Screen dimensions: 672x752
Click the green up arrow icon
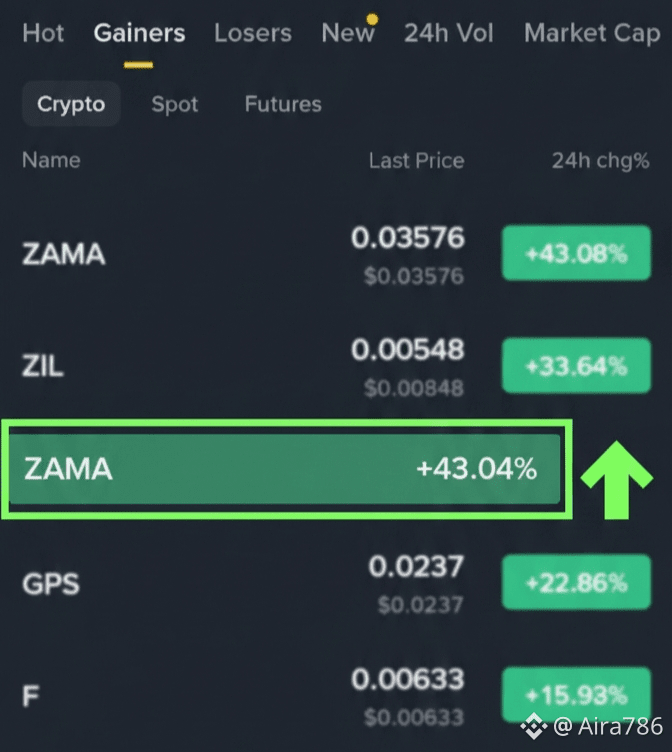[x=616, y=480]
